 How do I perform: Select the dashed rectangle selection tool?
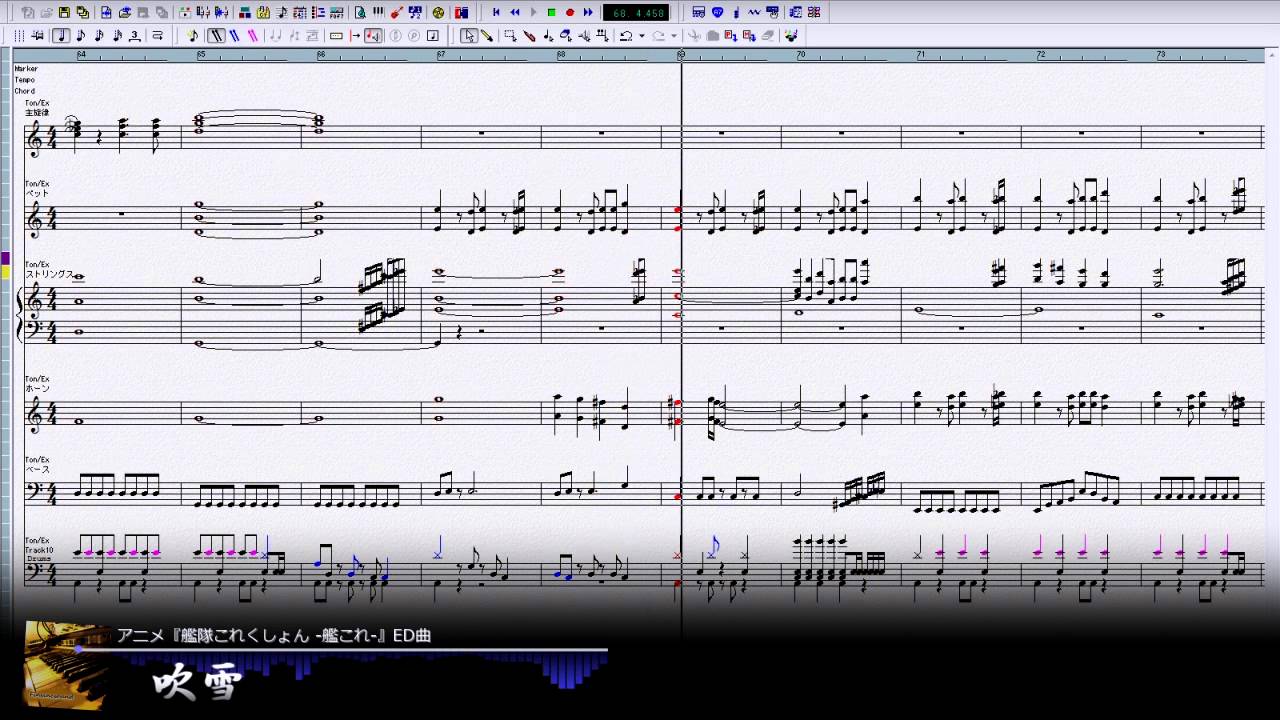tap(510, 36)
